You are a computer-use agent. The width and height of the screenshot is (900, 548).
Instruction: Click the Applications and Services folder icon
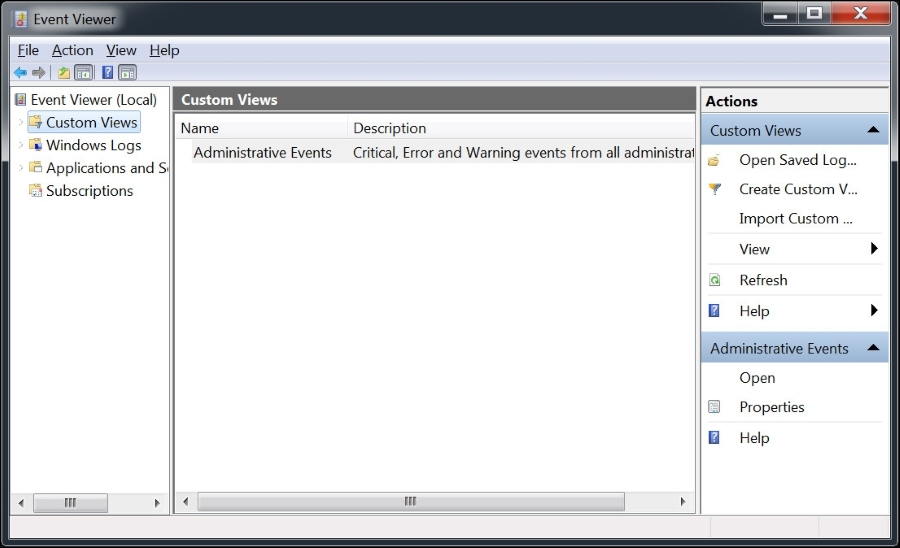click(36, 167)
